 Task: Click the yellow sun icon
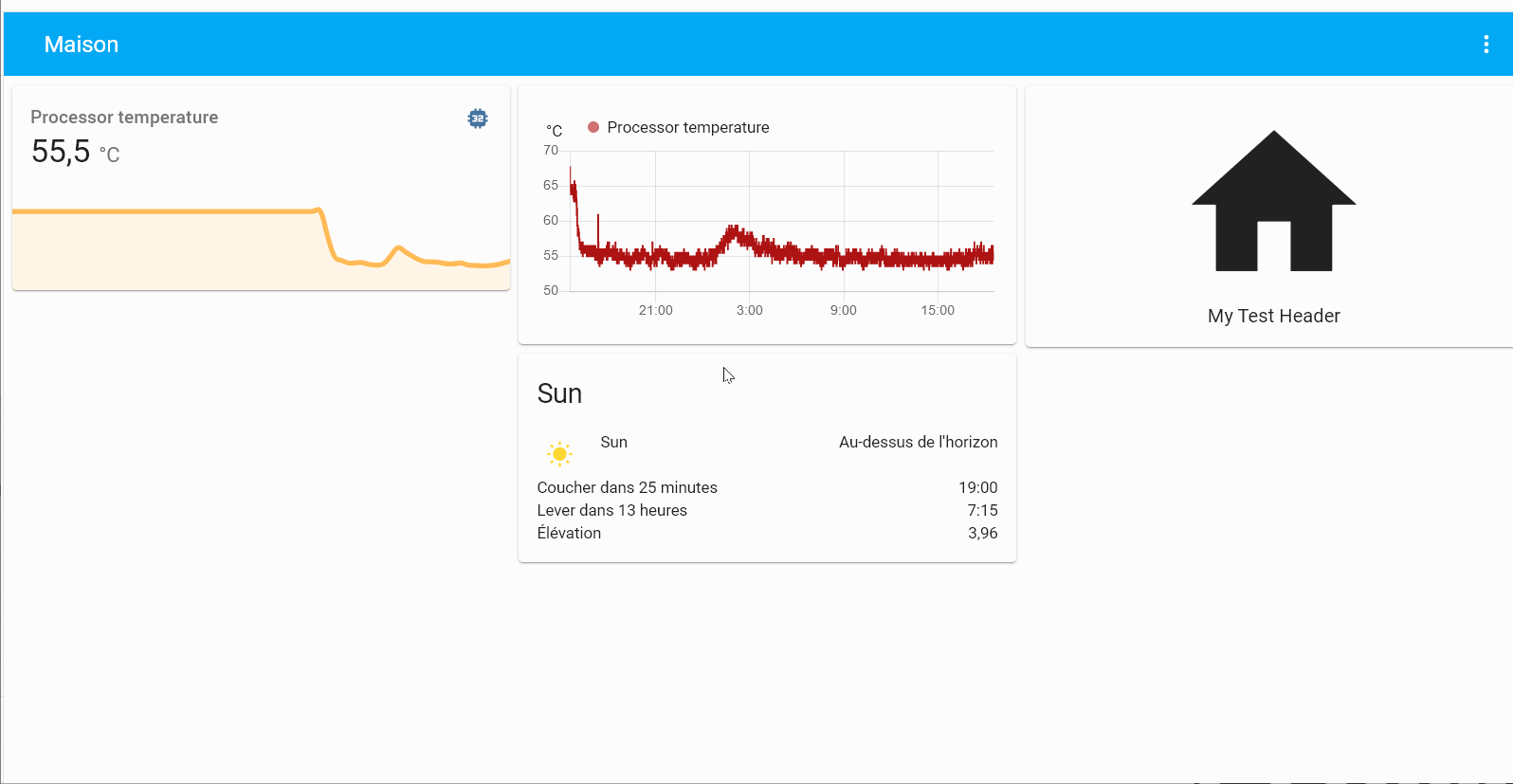pos(560,454)
